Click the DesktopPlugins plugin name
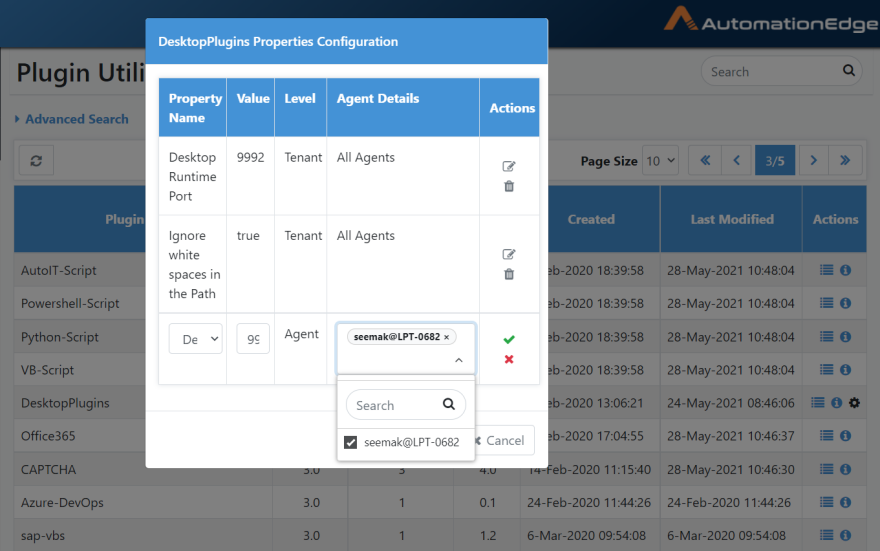Viewport: 880px width, 551px height. 65,403
